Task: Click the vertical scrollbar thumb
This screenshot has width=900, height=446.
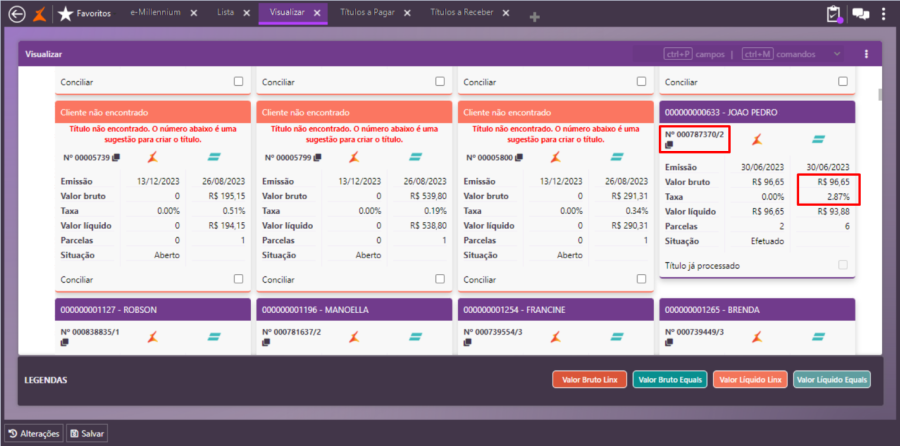Action: 879,95
